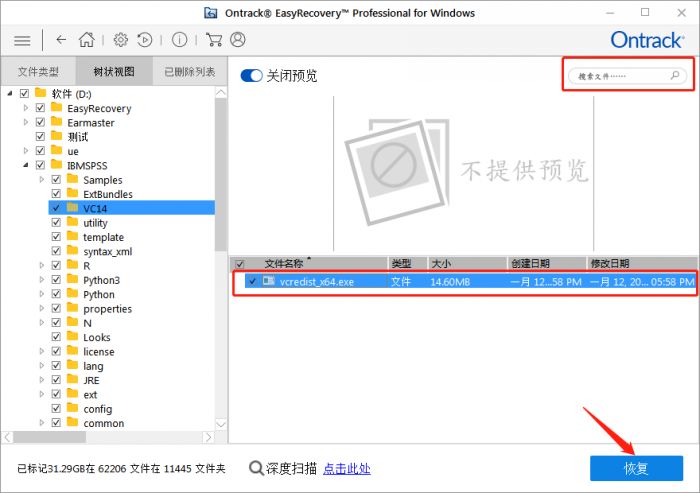Screen dimensions: 700x493
Task: Click the tree horizontal scrollbar thumb
Action: point(50,437)
